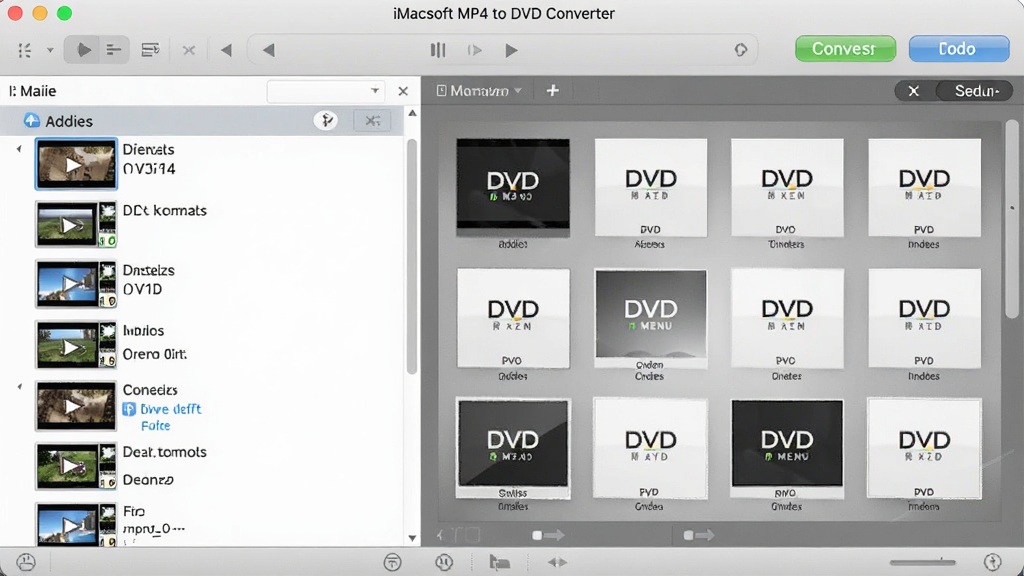Screen dimensions: 1024x576
Task: Close the Maiie panel with its X
Action: [x=403, y=91]
